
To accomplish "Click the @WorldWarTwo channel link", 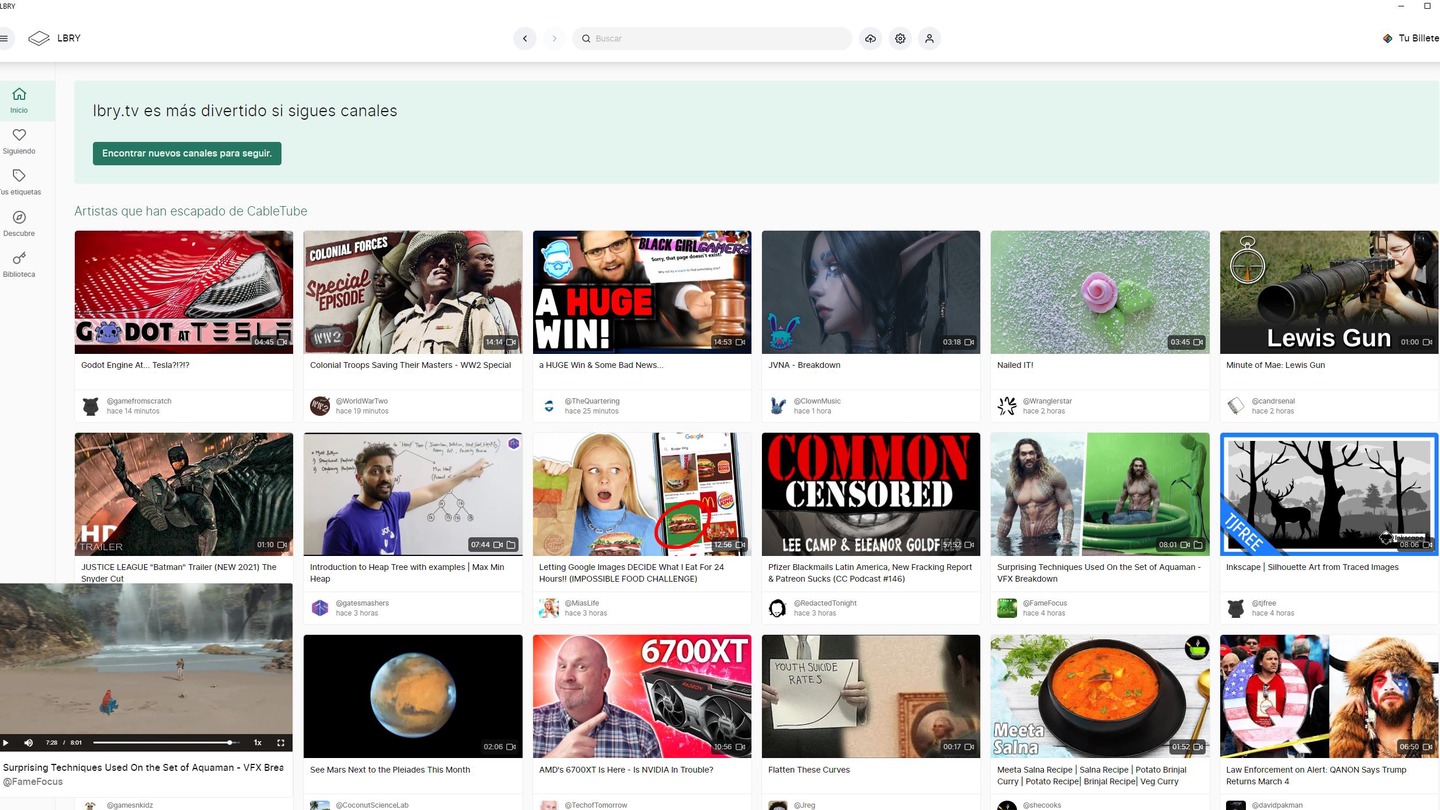I will pyautogui.click(x=362, y=401).
